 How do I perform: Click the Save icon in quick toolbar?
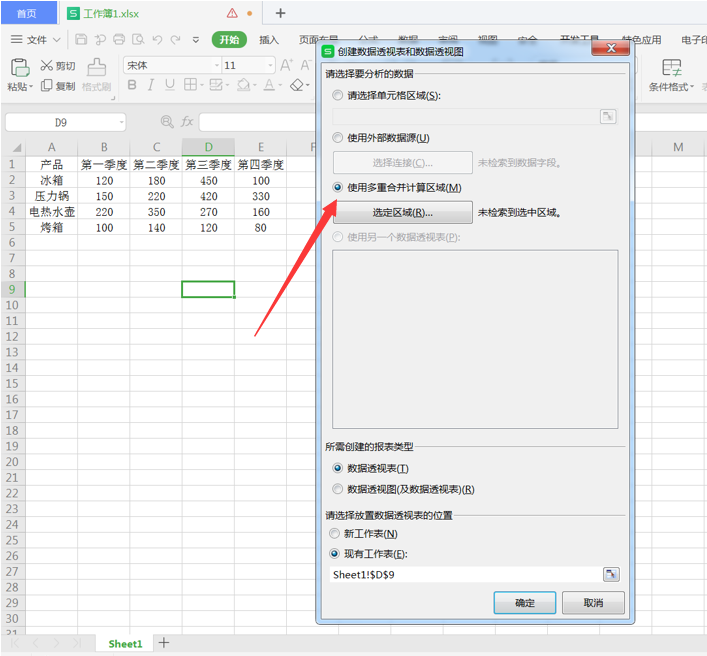coord(81,40)
